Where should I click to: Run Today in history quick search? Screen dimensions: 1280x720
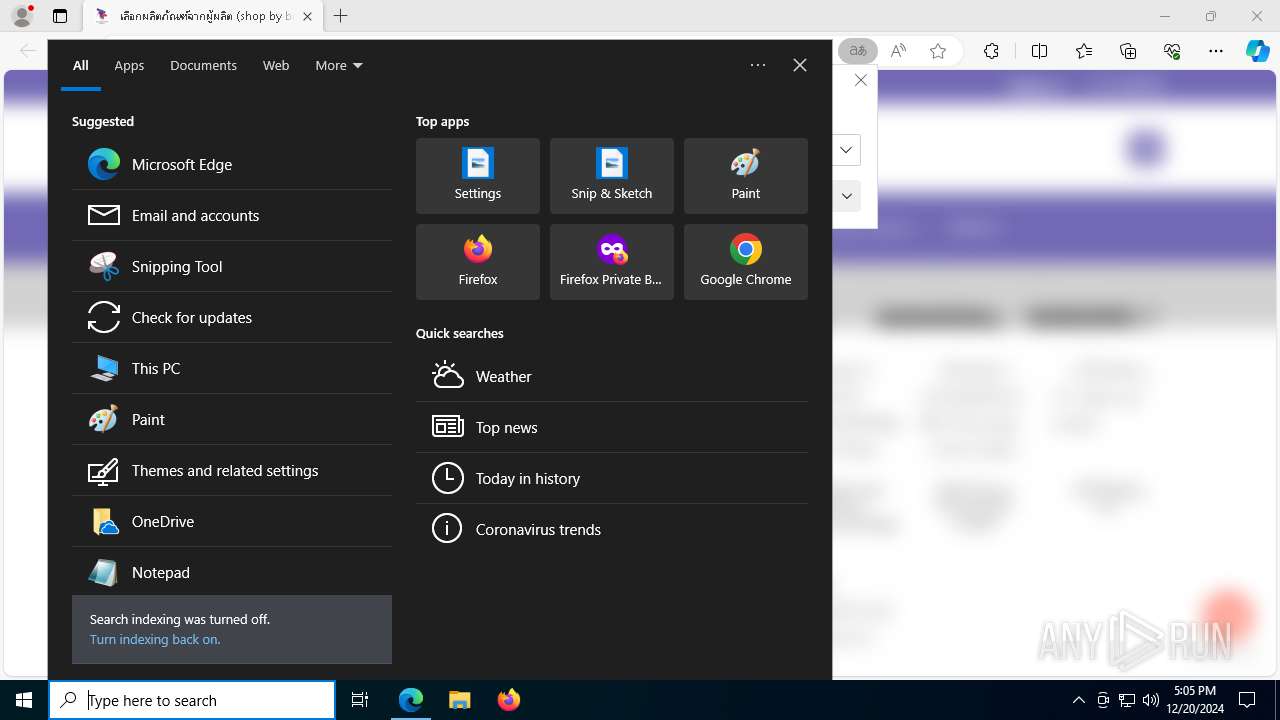612,478
